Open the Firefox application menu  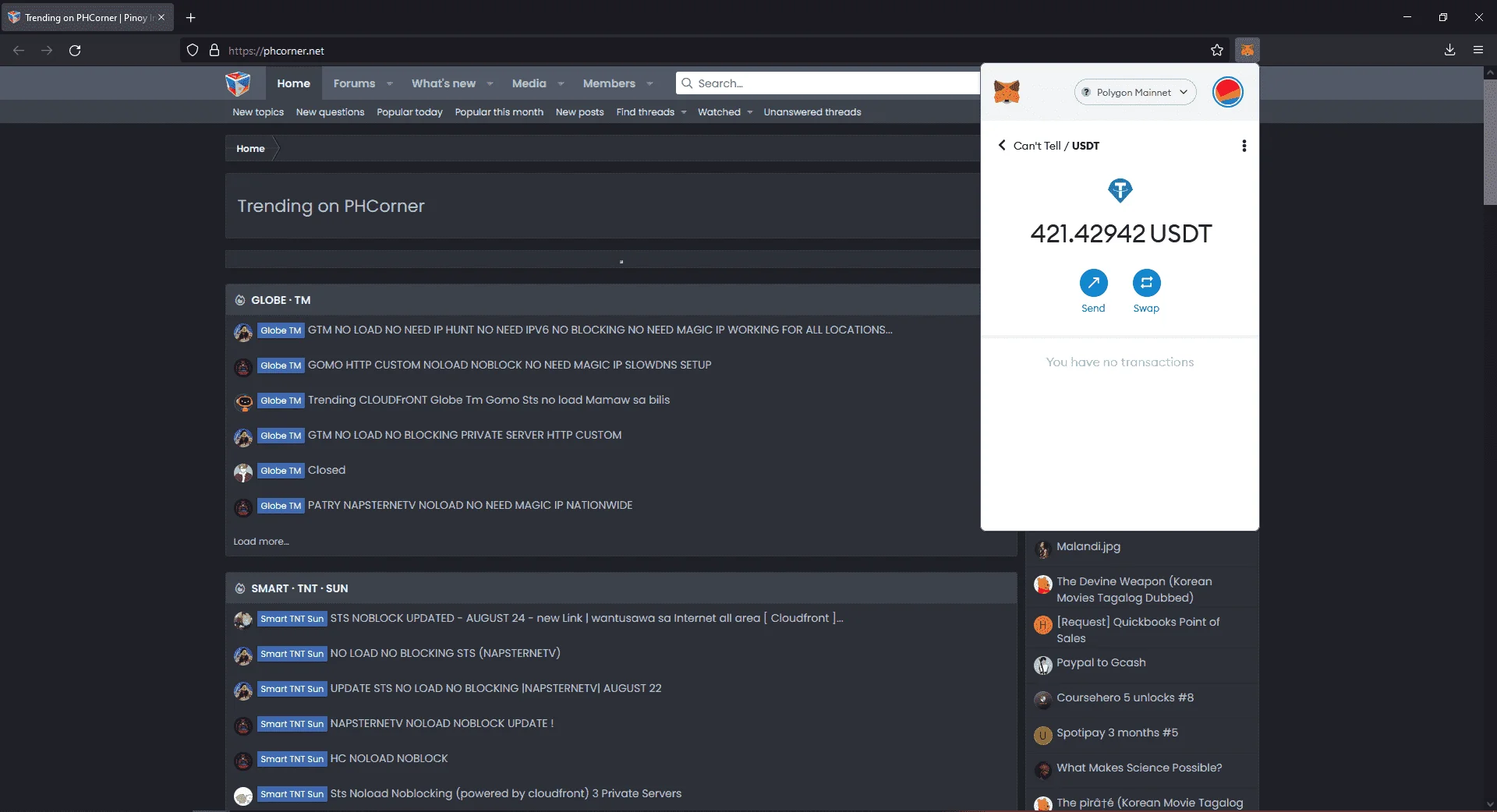click(1478, 50)
